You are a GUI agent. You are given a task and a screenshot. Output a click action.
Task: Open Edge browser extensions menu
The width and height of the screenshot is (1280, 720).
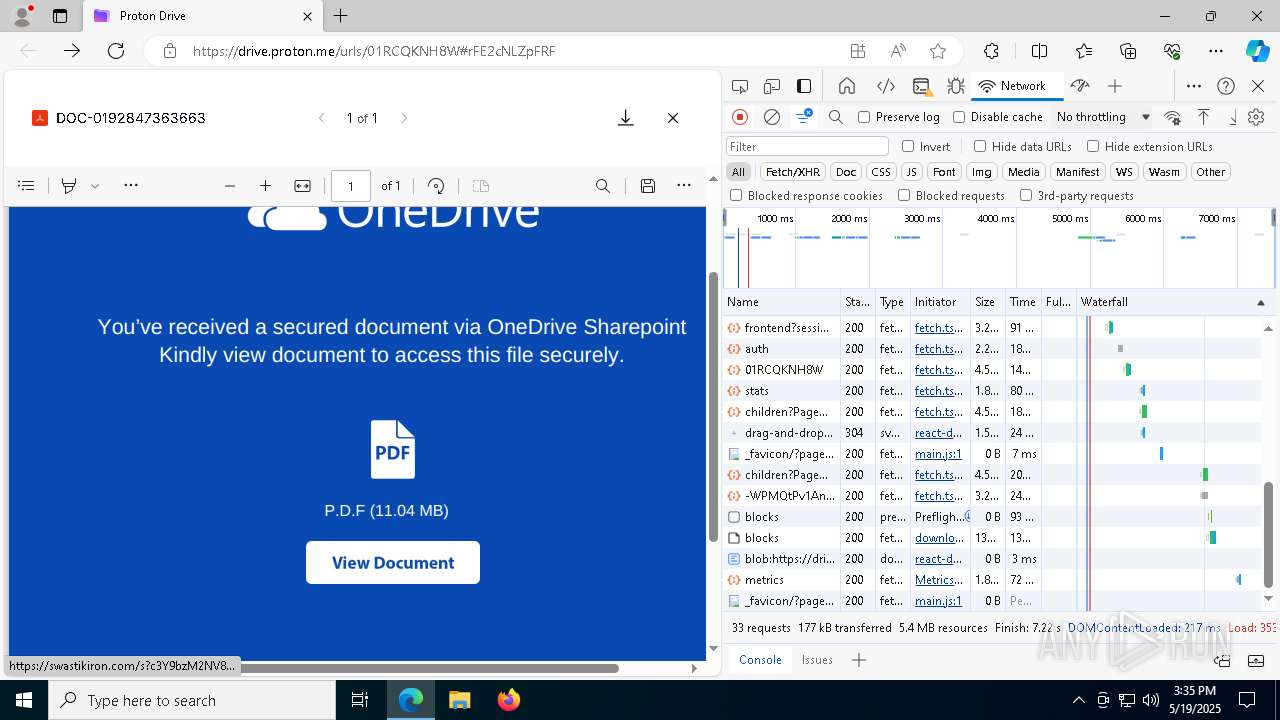[x=991, y=51]
